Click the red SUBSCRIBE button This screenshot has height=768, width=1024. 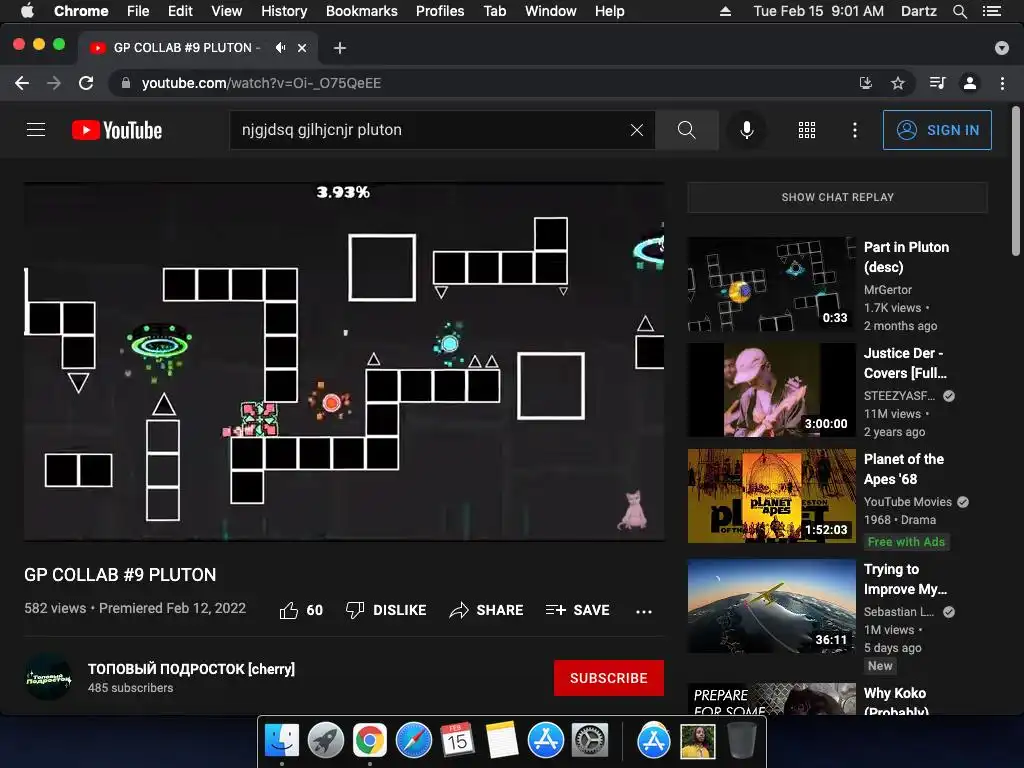click(608, 678)
